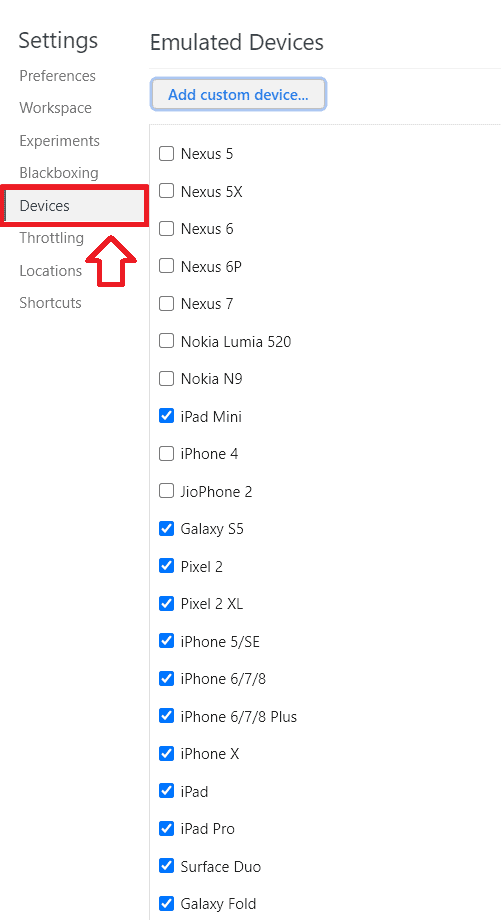Screen dimensions: 501x920
Task: Tick the Nokia N9 checkbox
Action: click(167, 378)
